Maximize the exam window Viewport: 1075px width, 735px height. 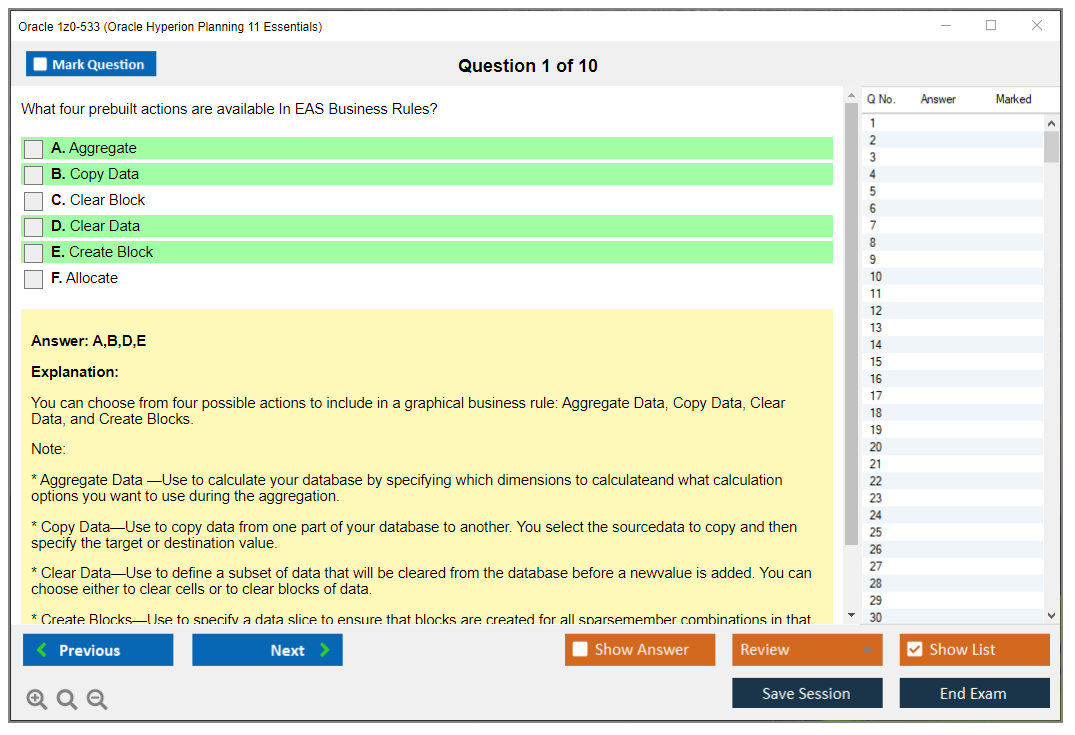coord(991,26)
